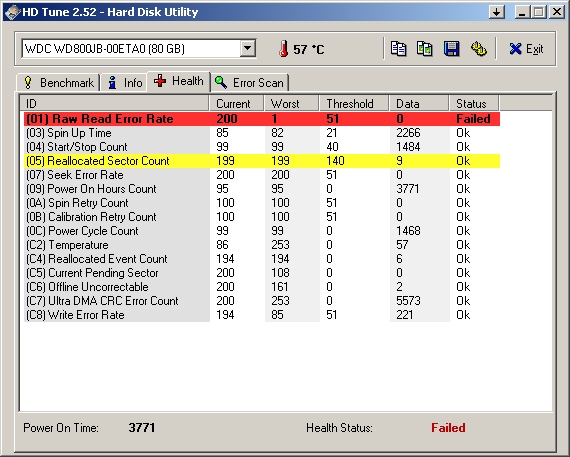The height and width of the screenshot is (457, 570).
Task: Select the Ultra DMA CRC Error Count row
Action: pyautogui.click(x=262, y=301)
